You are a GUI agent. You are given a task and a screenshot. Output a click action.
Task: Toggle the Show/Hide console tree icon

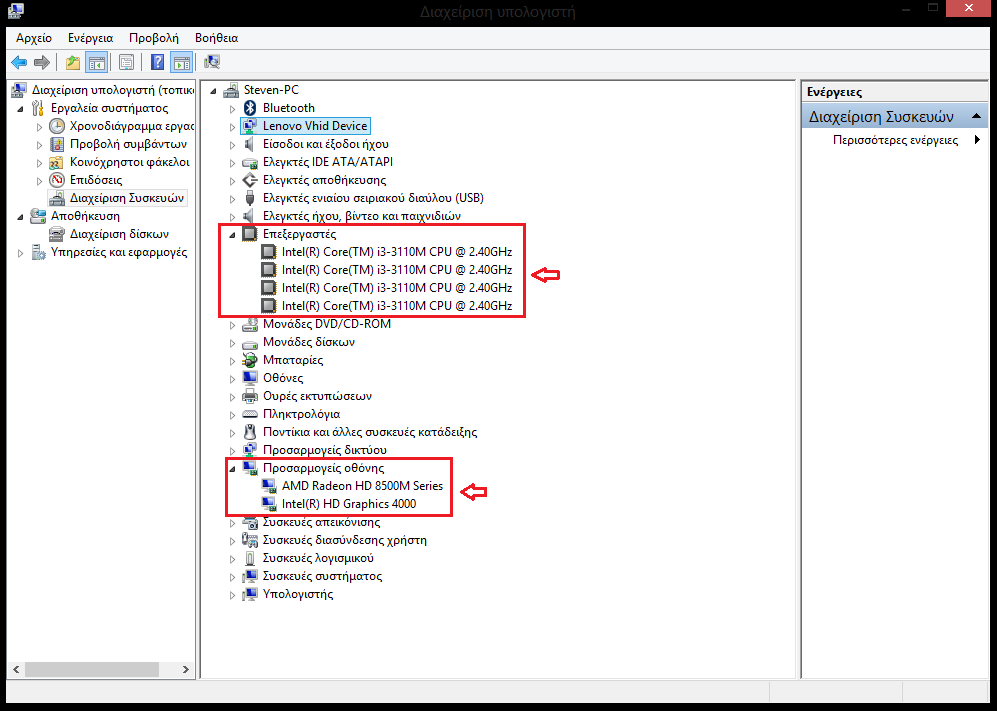(x=97, y=62)
